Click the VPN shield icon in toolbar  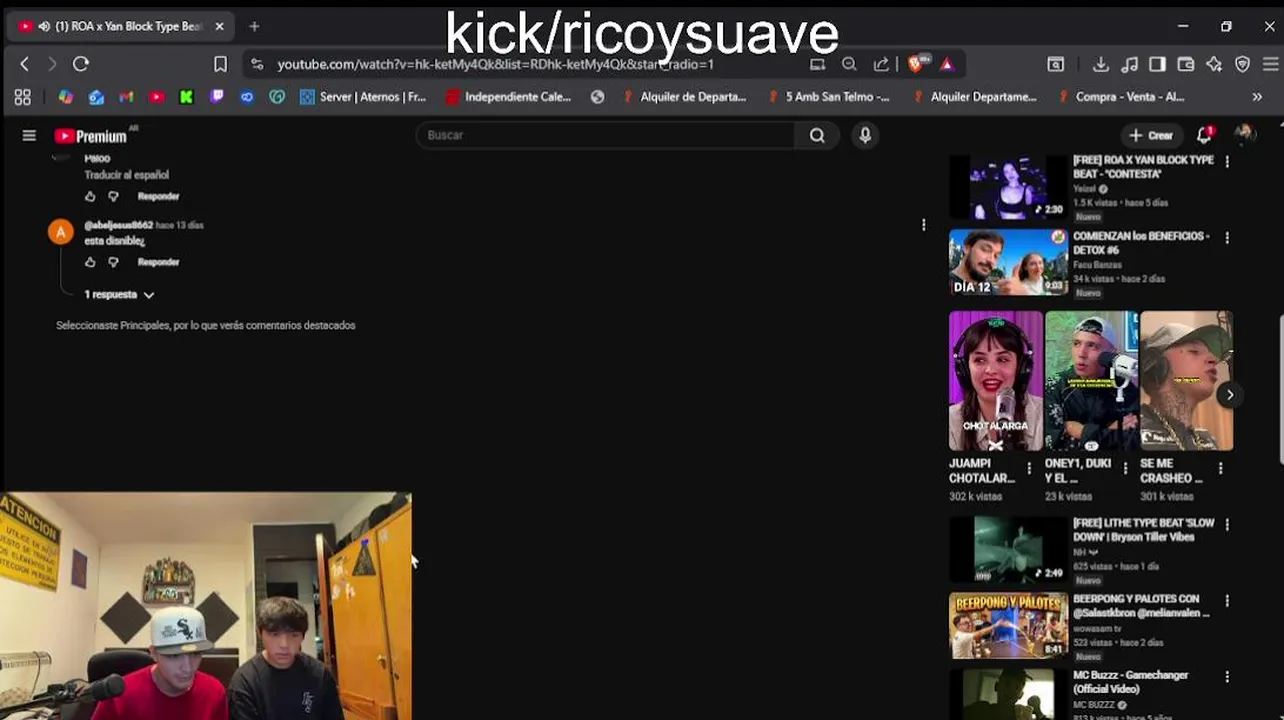click(x=1243, y=64)
